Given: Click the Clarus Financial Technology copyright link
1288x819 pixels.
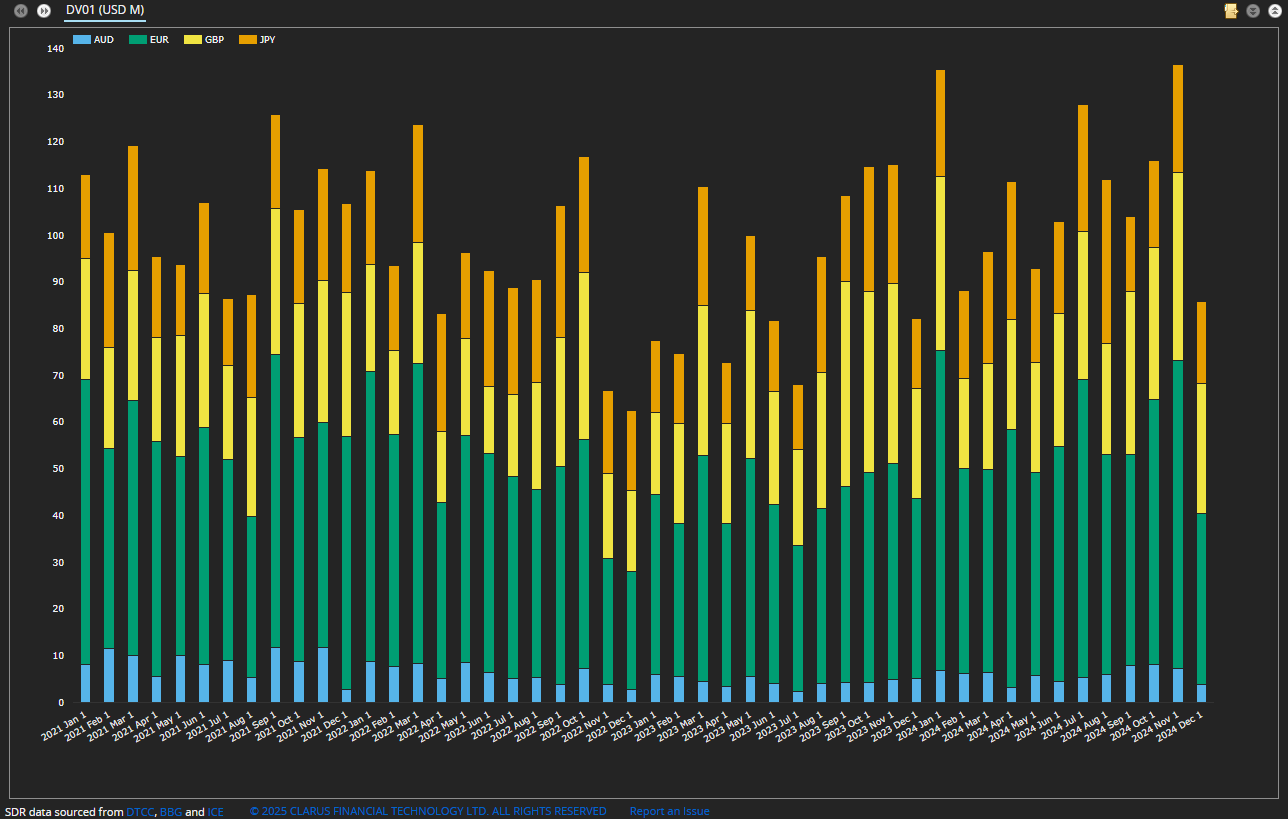Looking at the screenshot, I should [428, 812].
